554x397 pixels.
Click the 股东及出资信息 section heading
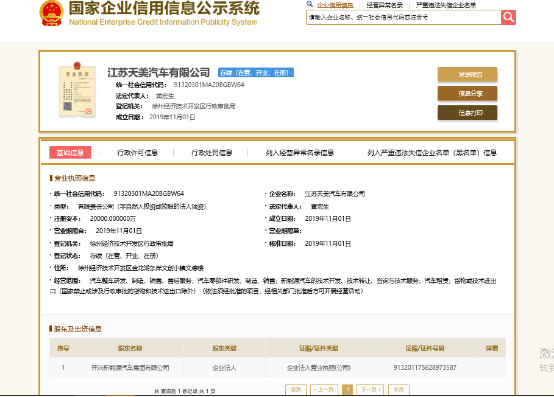78,329
